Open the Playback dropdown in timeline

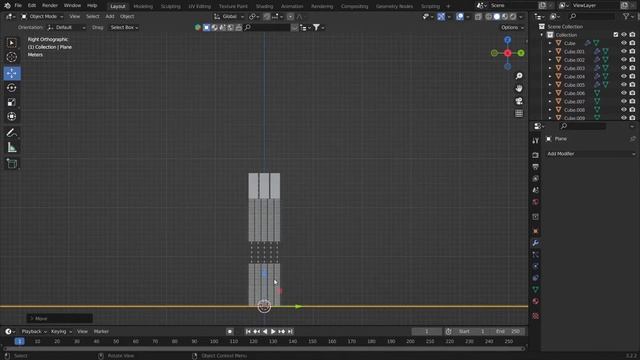pos(34,331)
